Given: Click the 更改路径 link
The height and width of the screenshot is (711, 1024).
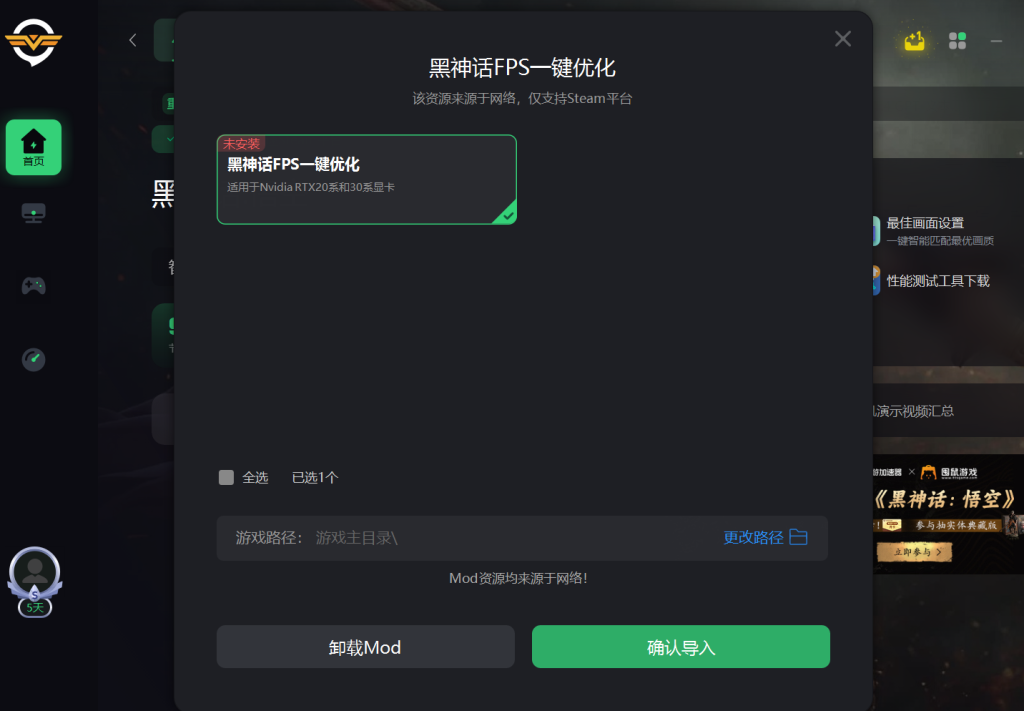Looking at the screenshot, I should coord(753,537).
